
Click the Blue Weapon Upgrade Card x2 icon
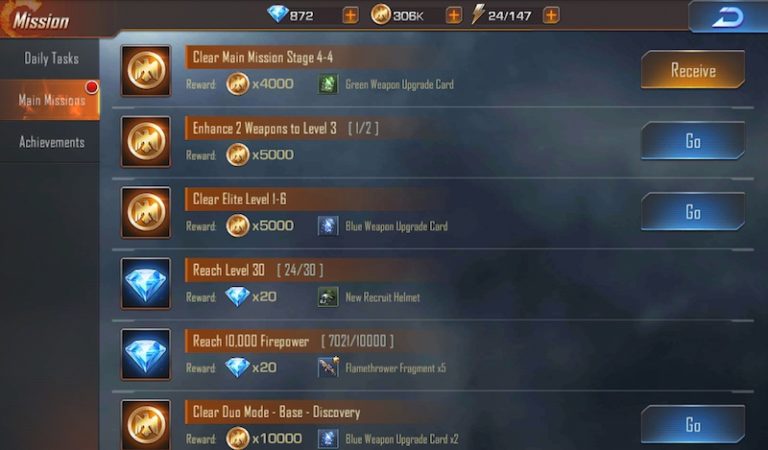click(x=328, y=438)
